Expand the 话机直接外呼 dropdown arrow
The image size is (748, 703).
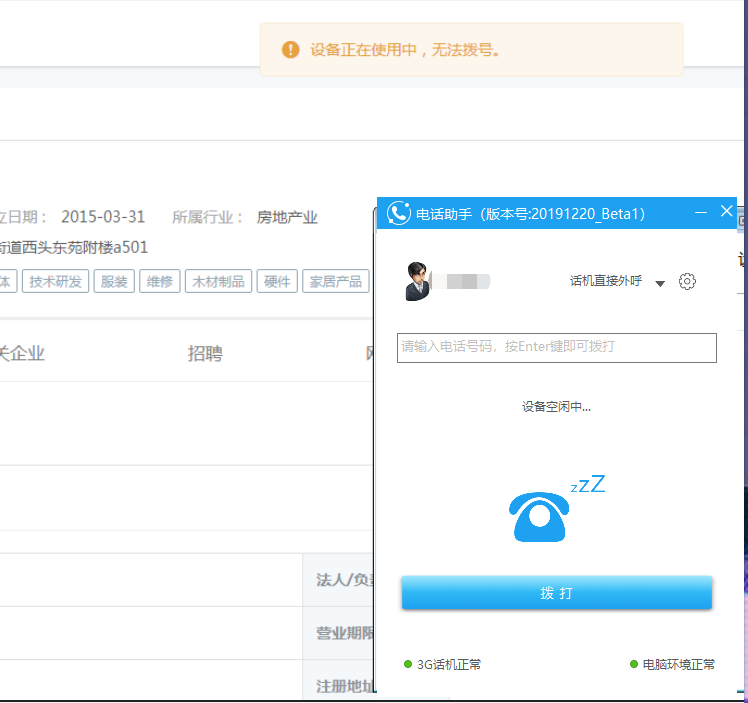click(660, 283)
